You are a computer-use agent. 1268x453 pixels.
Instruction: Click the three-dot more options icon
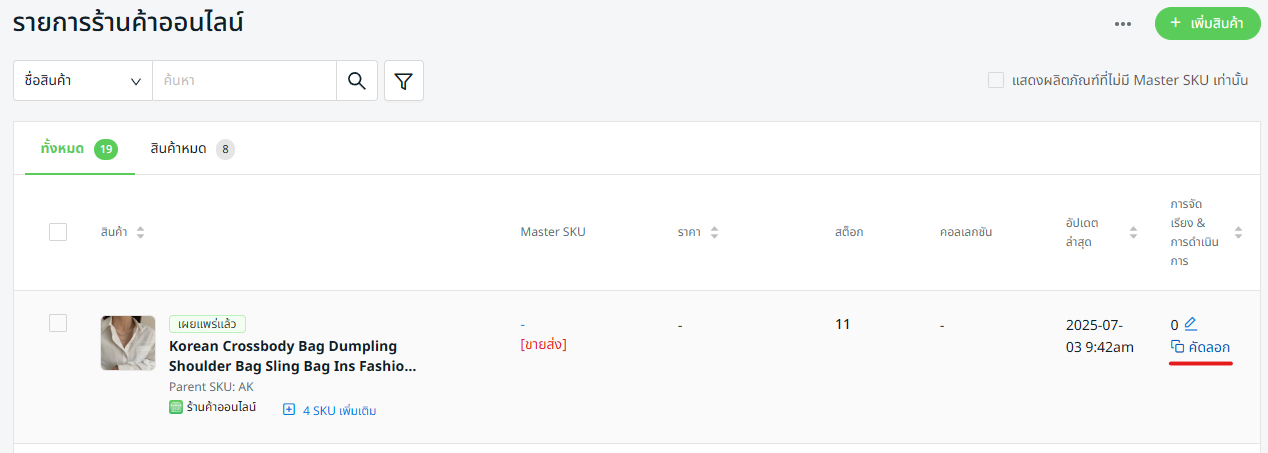(1123, 24)
